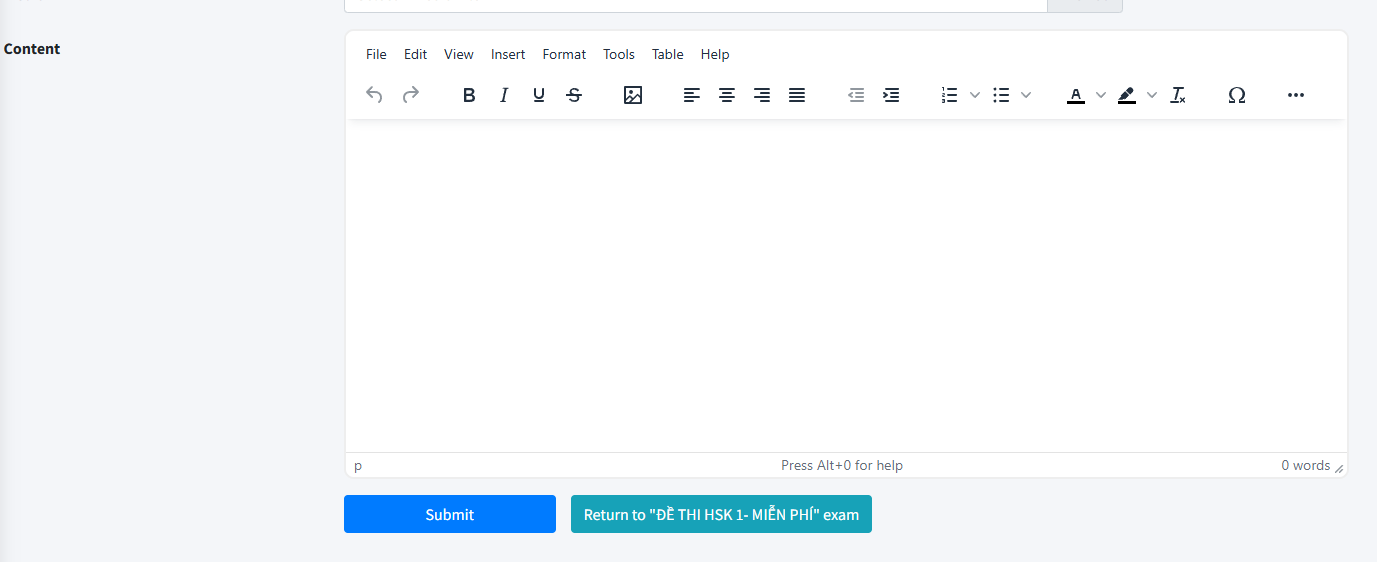The width and height of the screenshot is (1377, 562).
Task: Toggle italic text formatting
Action: click(504, 95)
